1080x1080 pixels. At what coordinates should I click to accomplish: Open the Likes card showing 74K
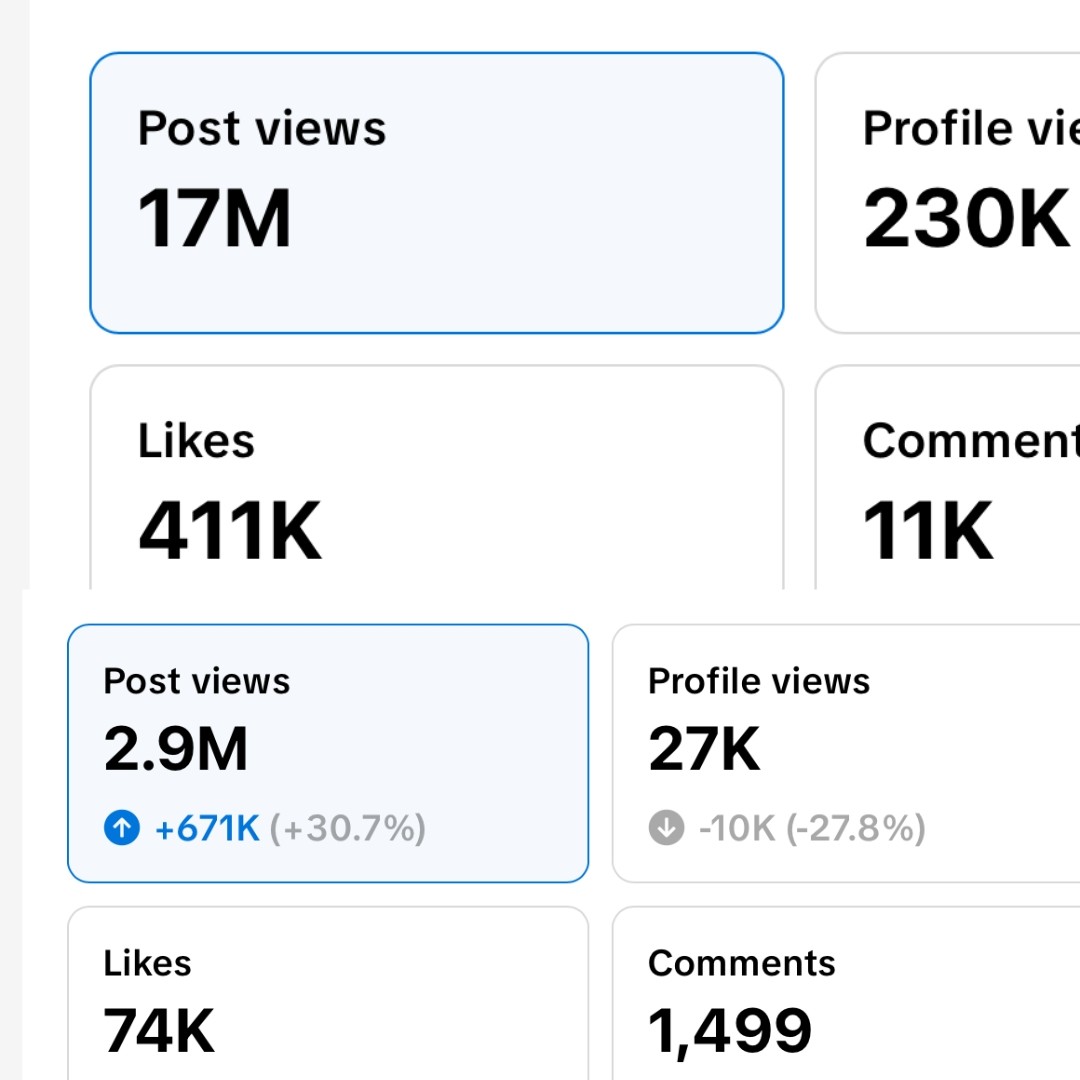coord(328,993)
